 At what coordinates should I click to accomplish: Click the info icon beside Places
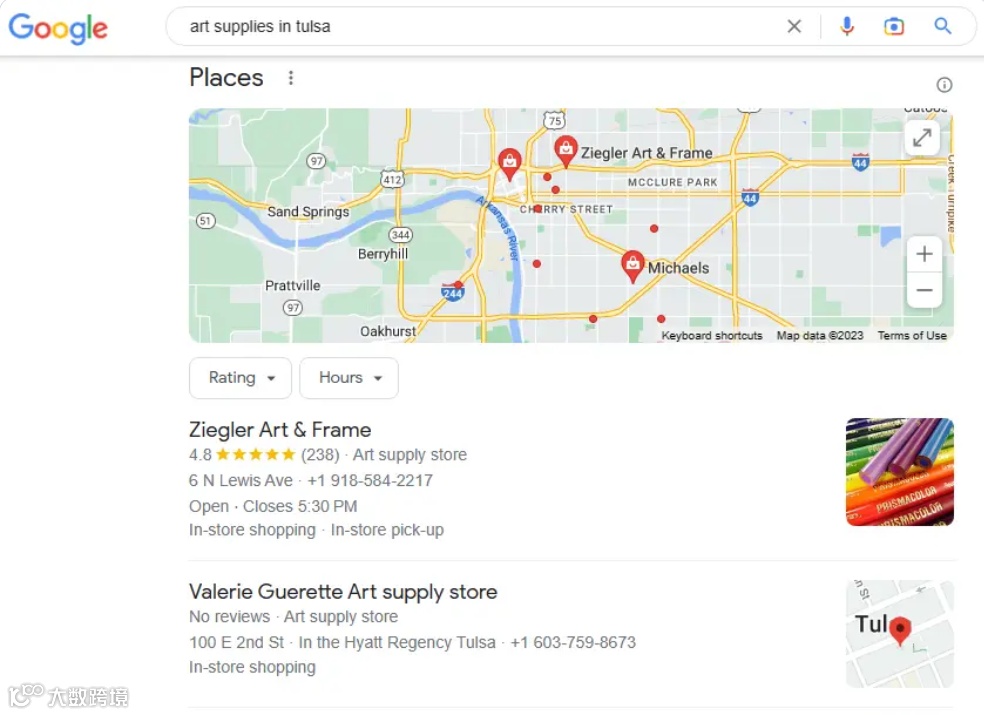(944, 85)
